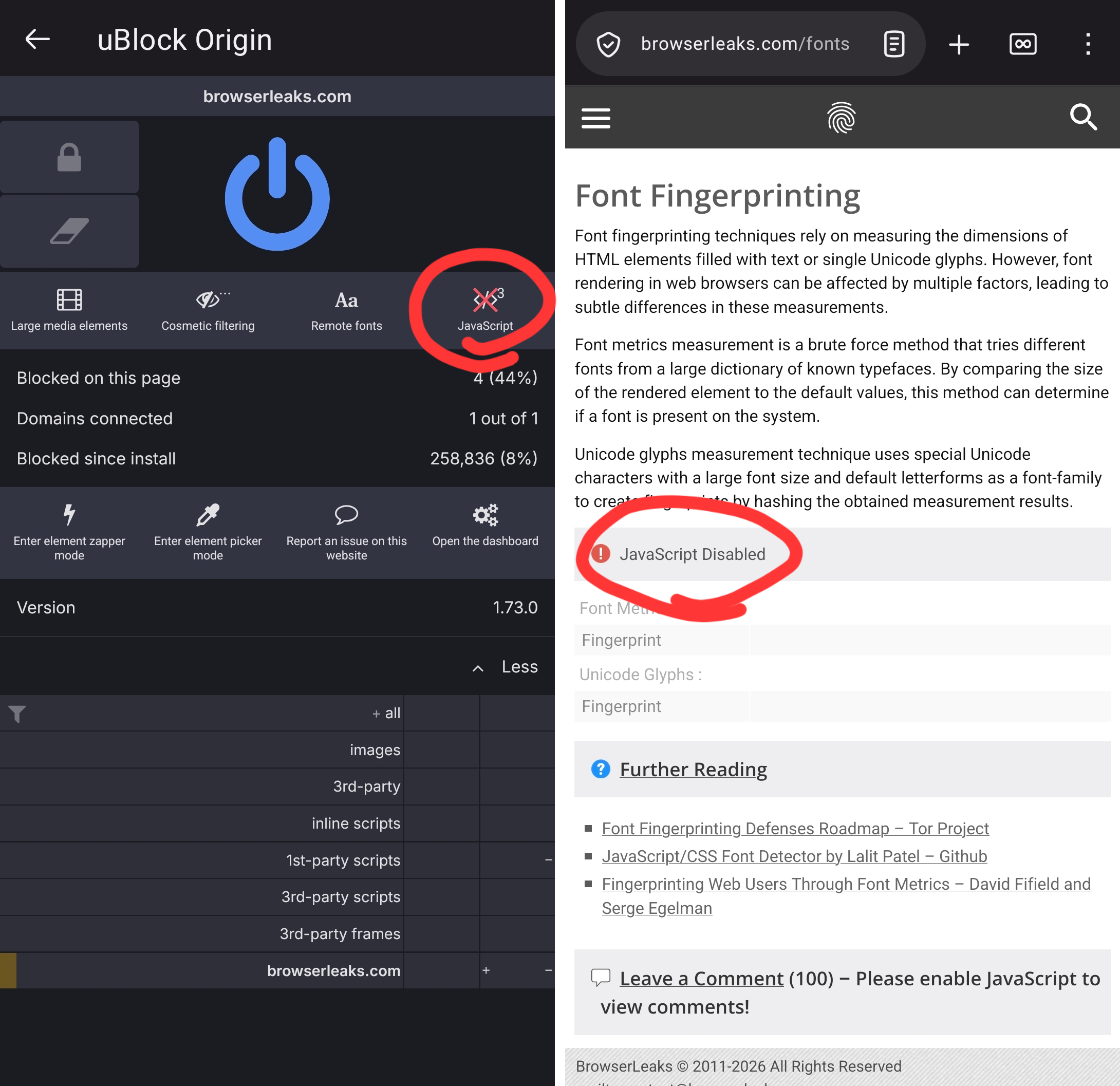Select the '3rd-party' firewall row

[x=277, y=787]
